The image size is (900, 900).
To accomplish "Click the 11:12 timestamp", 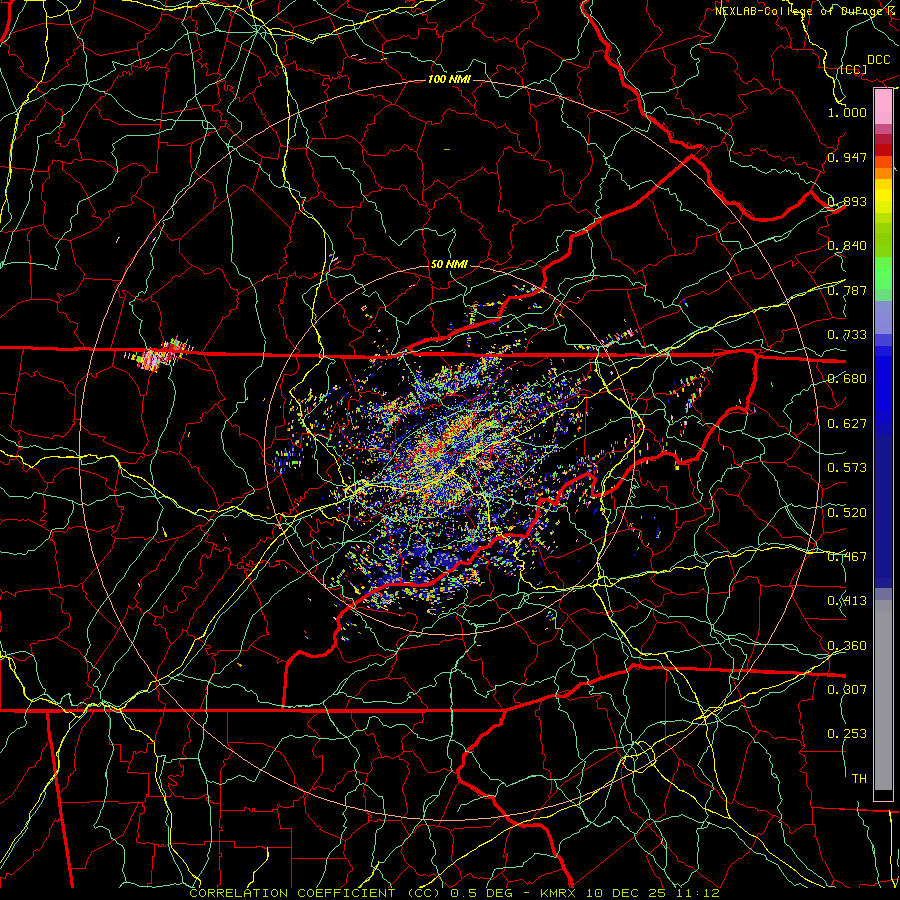I will coord(697,893).
